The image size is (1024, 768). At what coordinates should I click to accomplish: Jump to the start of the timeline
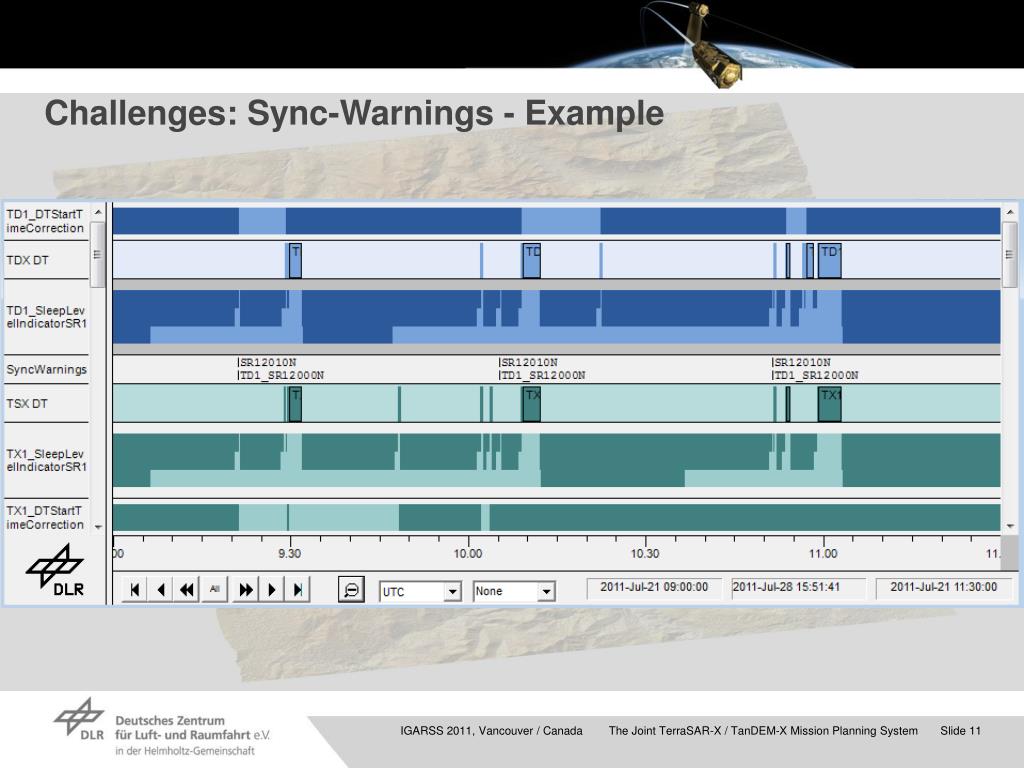click(135, 590)
